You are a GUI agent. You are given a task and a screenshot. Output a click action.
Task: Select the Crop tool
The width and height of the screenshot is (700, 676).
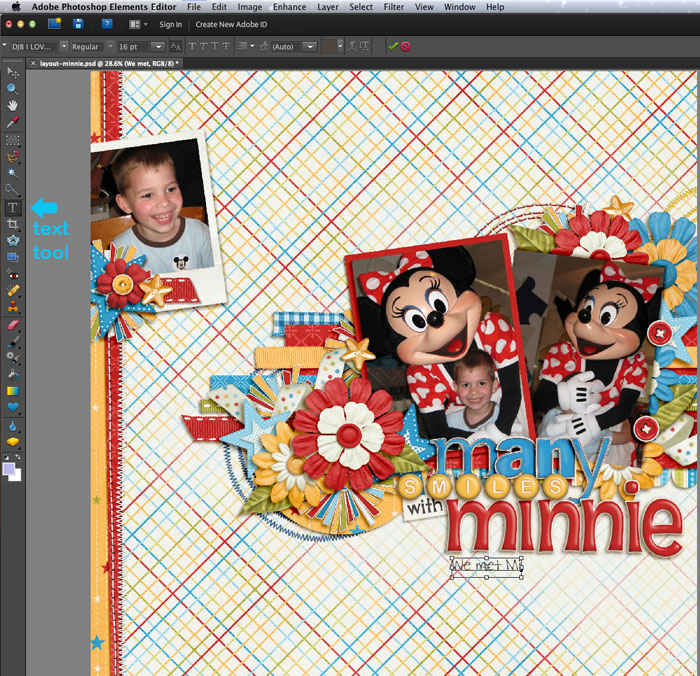point(12,224)
